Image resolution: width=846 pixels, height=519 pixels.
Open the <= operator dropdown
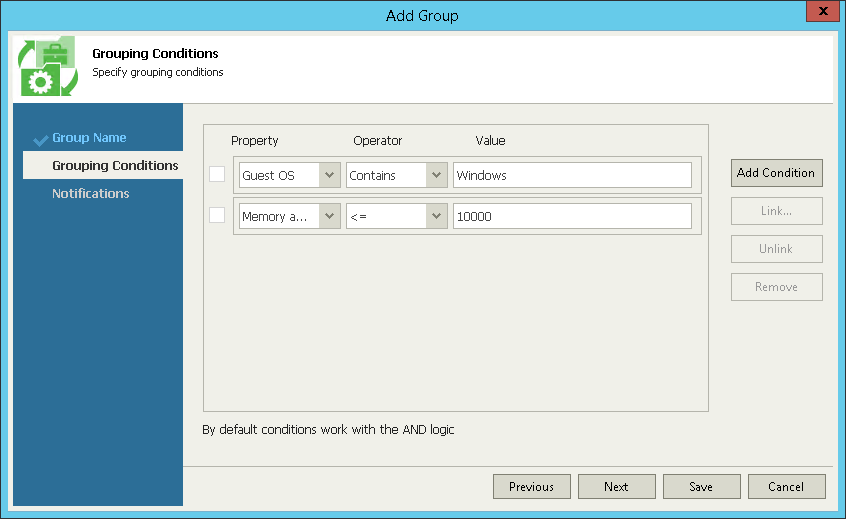coord(436,216)
